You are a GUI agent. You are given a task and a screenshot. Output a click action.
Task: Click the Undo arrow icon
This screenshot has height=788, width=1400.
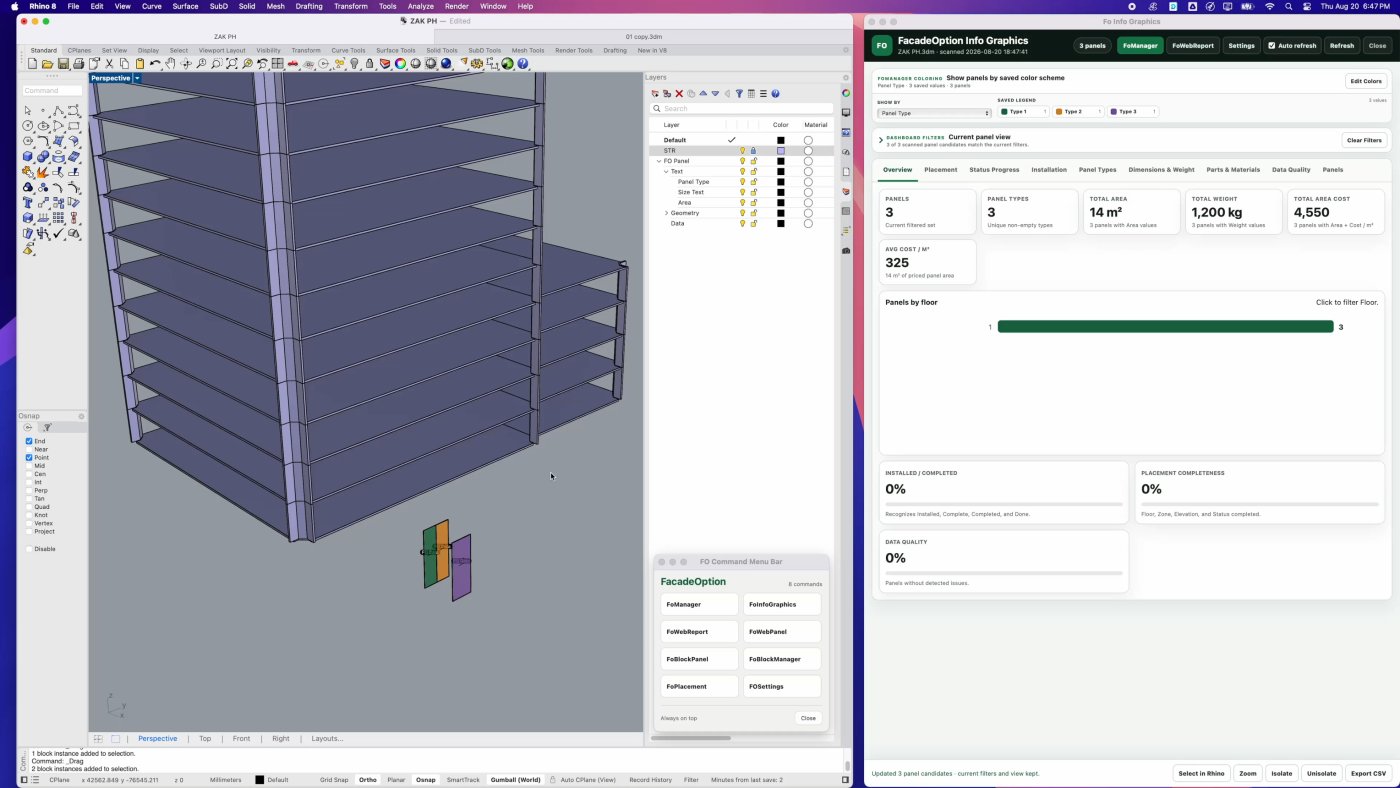point(155,64)
